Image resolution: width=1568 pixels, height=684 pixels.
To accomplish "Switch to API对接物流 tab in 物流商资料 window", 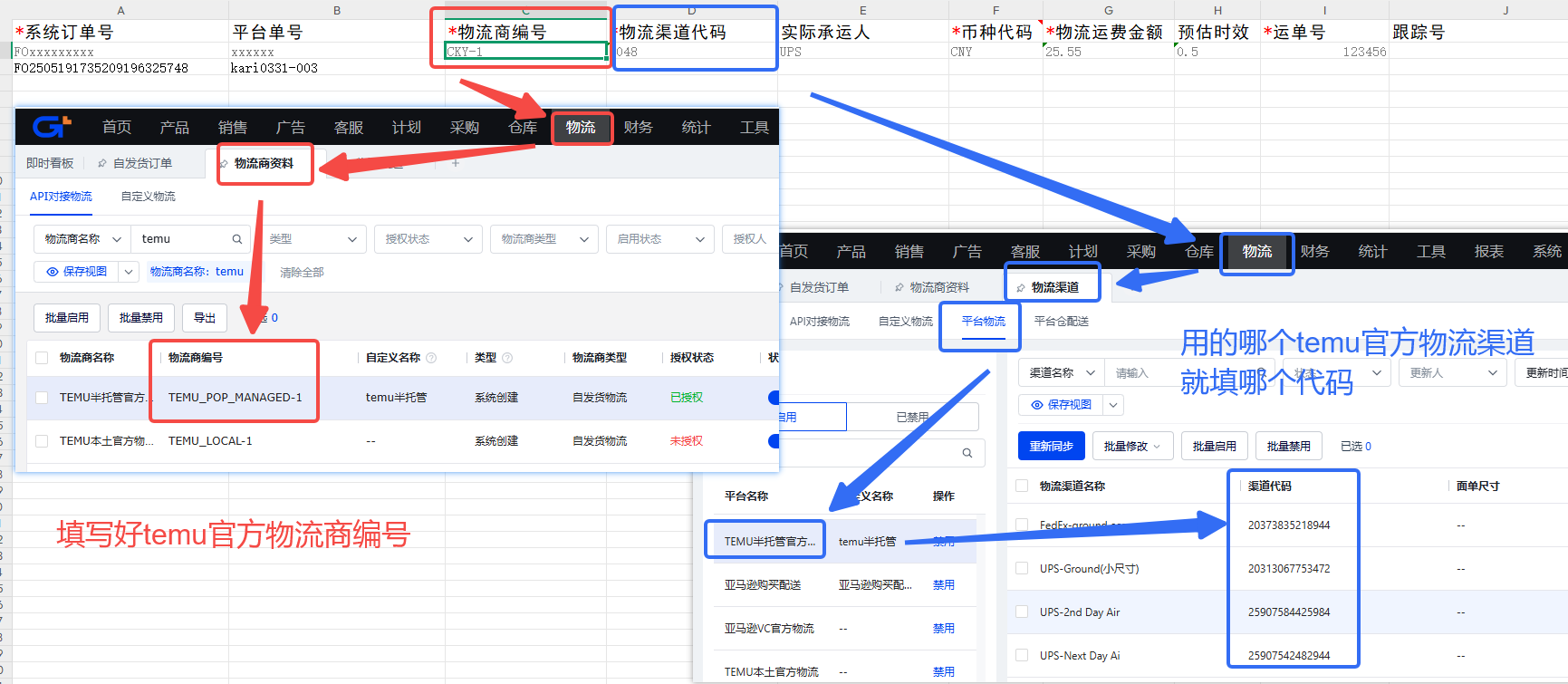I will coord(61,197).
